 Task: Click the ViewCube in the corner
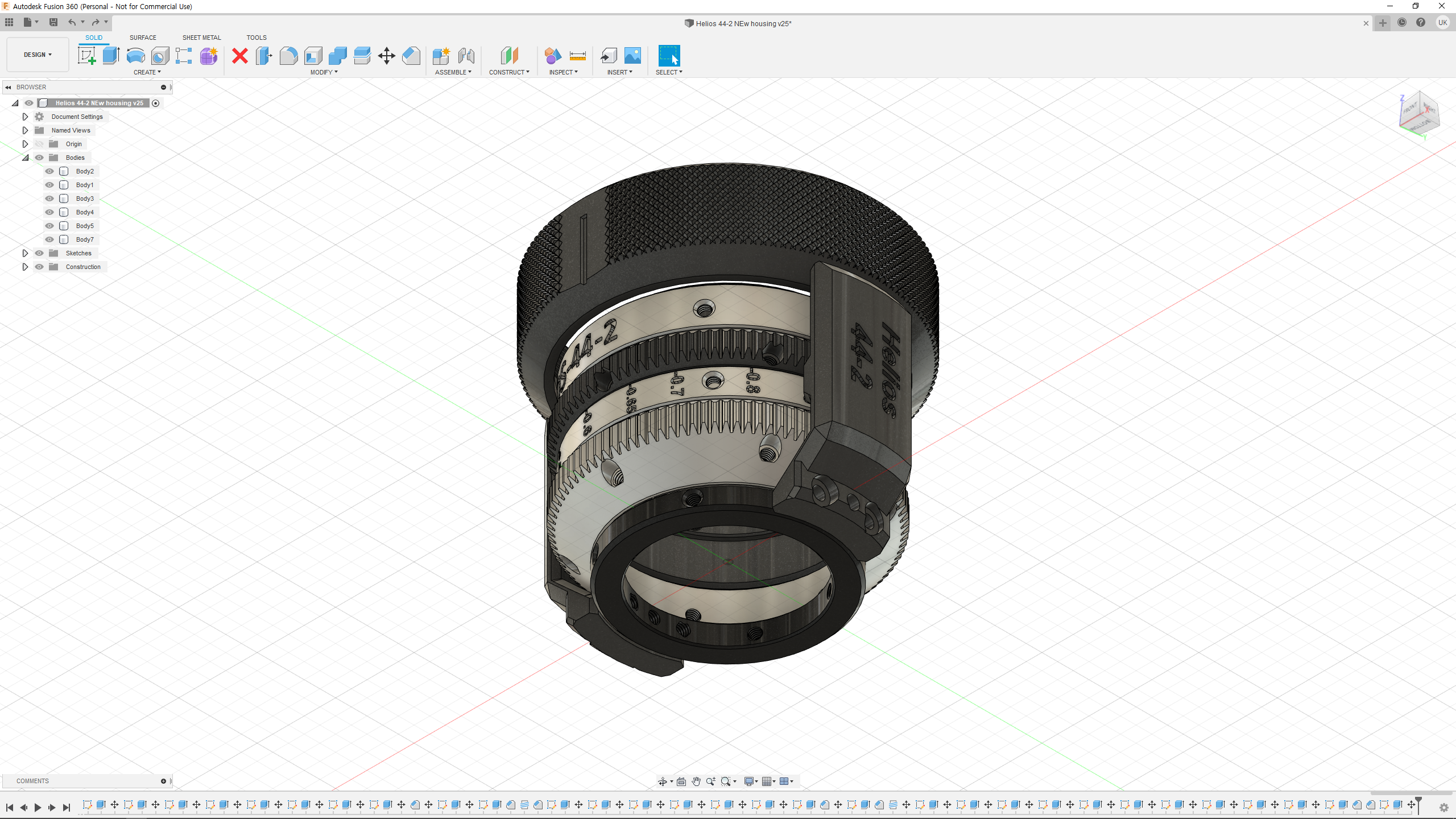[x=1418, y=114]
